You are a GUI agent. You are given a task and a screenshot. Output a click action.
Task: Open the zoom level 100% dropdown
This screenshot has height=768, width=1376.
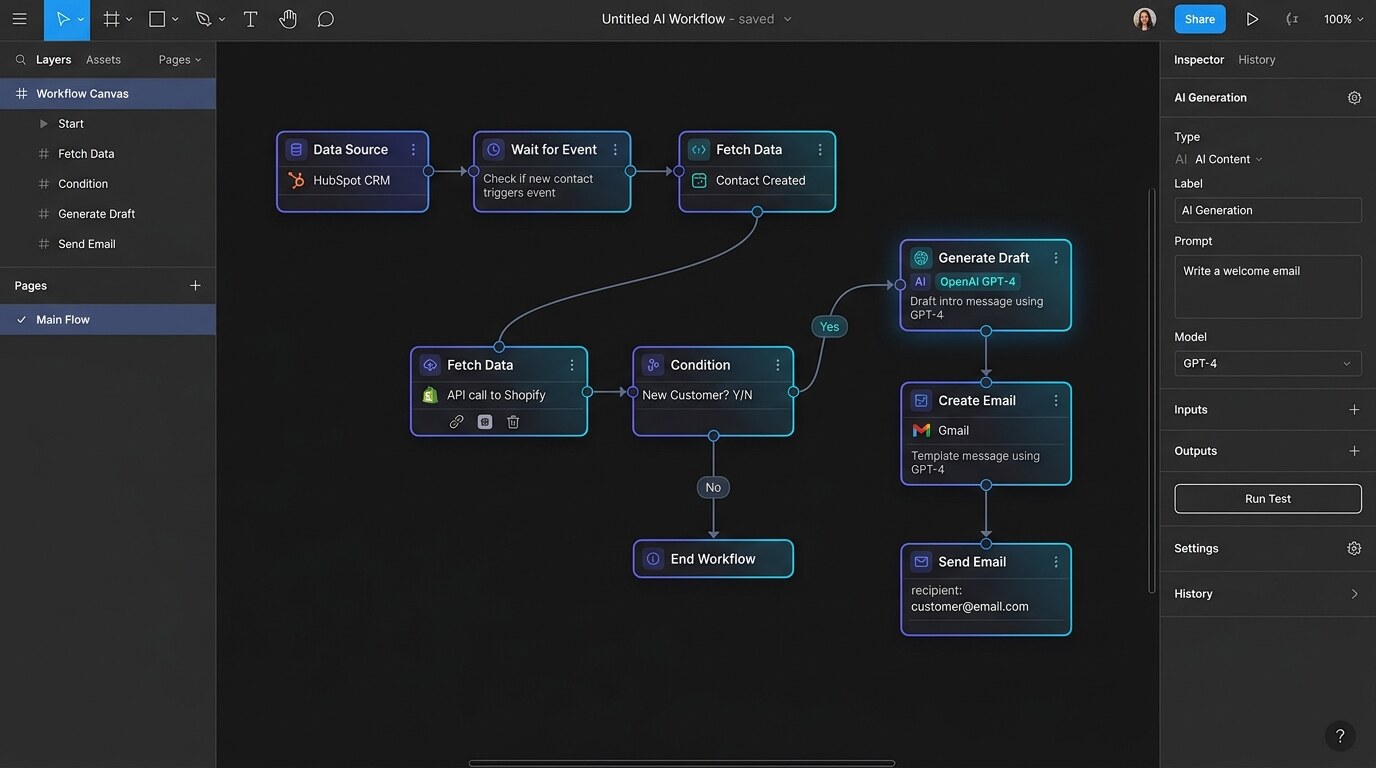coord(1343,19)
